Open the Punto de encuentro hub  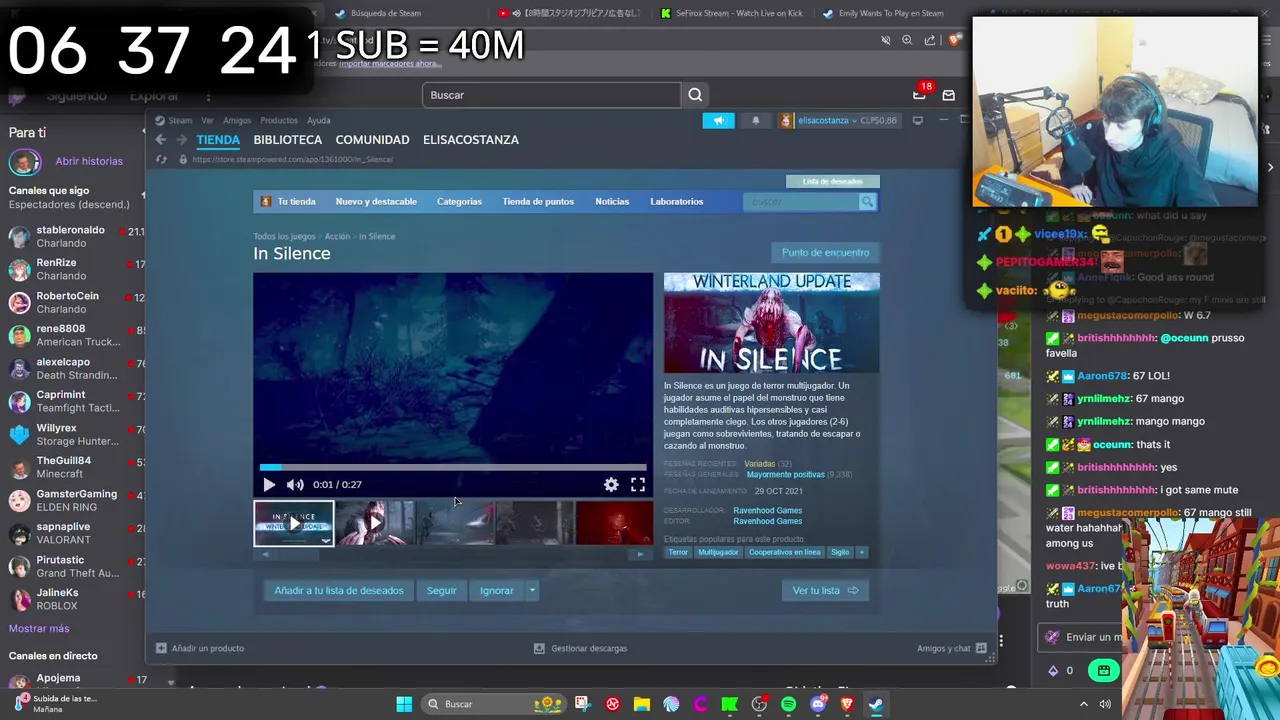(825, 253)
